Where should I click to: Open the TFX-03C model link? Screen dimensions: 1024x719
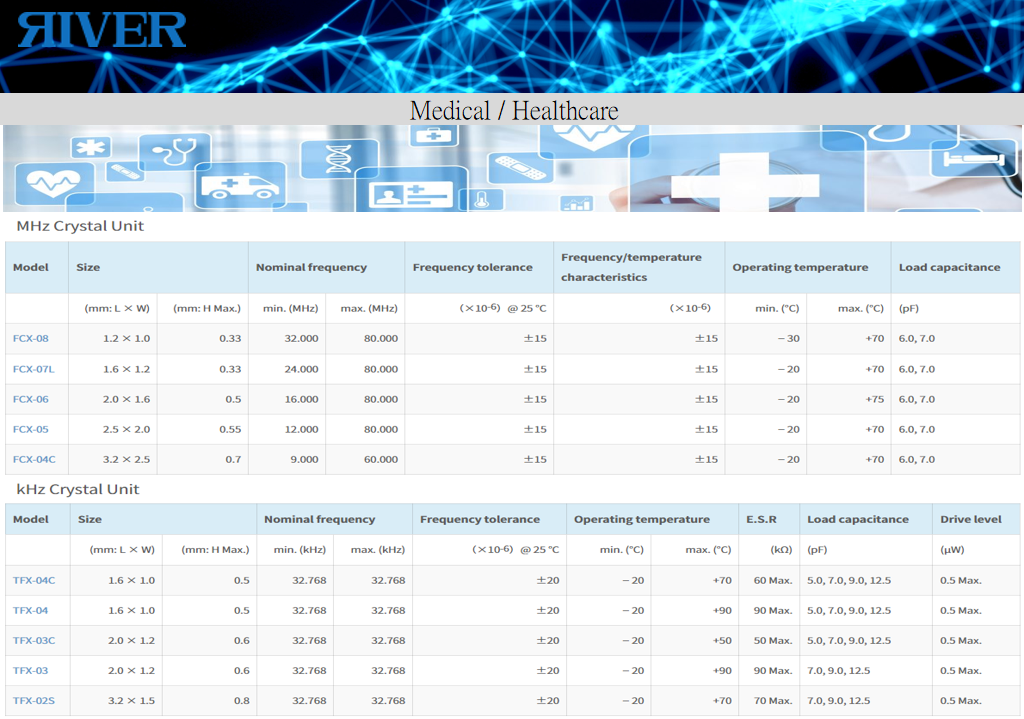[34, 640]
